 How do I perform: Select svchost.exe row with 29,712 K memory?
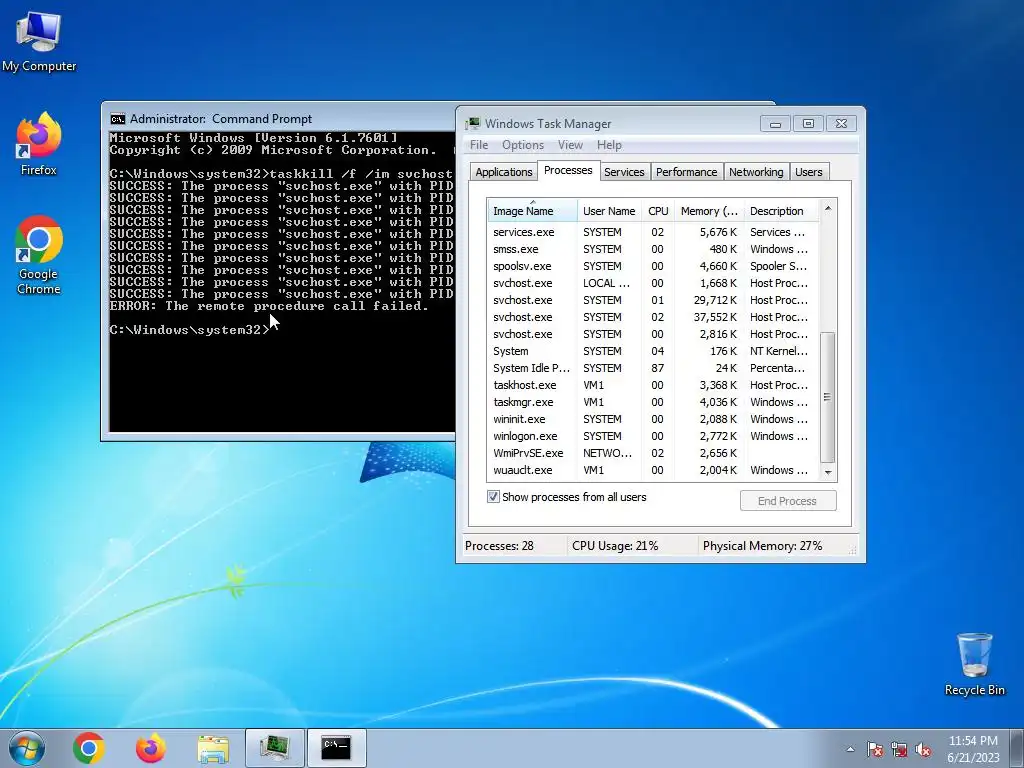point(652,300)
